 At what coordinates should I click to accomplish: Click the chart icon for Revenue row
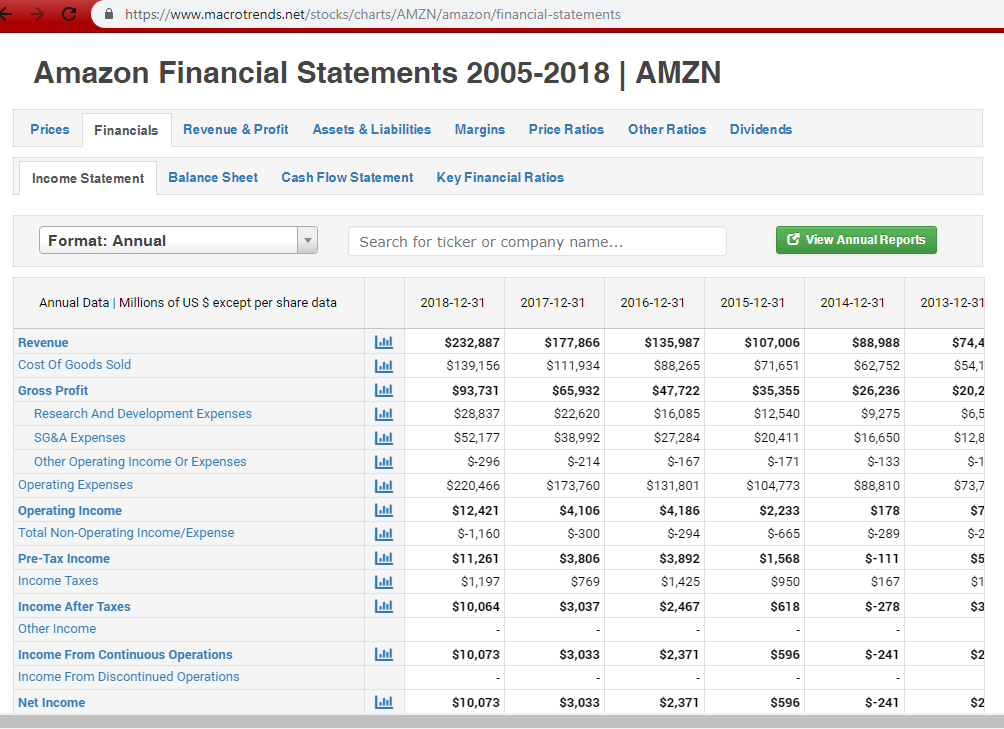(x=384, y=342)
